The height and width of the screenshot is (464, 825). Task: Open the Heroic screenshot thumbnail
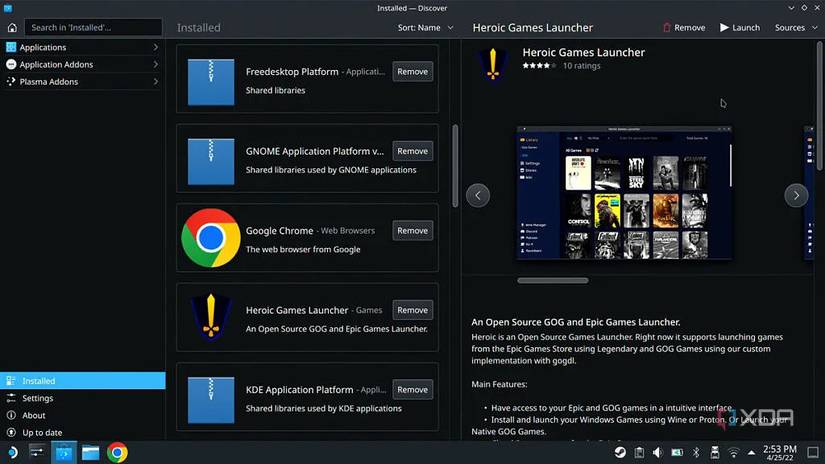pyautogui.click(x=624, y=193)
